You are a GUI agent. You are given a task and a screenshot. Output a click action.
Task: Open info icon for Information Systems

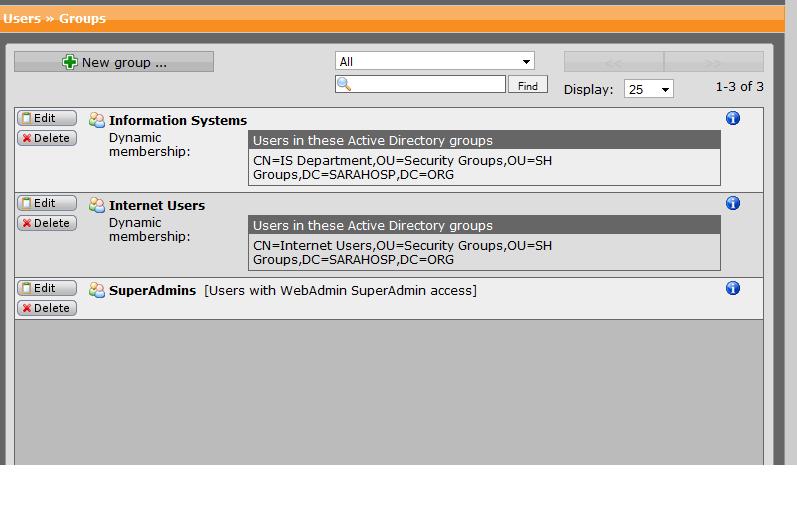point(732,118)
